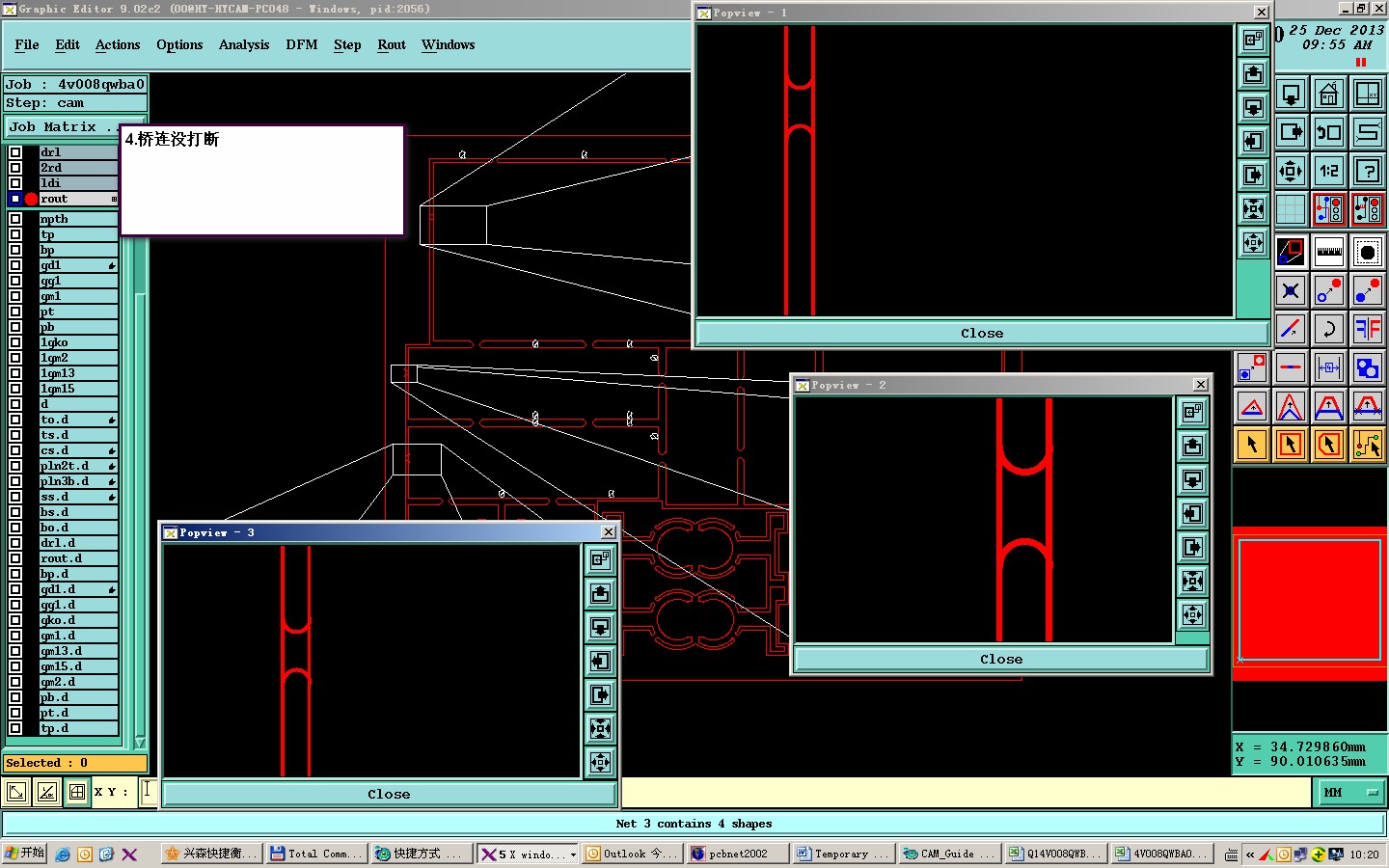
Task: Click the red color dot on rout layer
Action: [31, 199]
